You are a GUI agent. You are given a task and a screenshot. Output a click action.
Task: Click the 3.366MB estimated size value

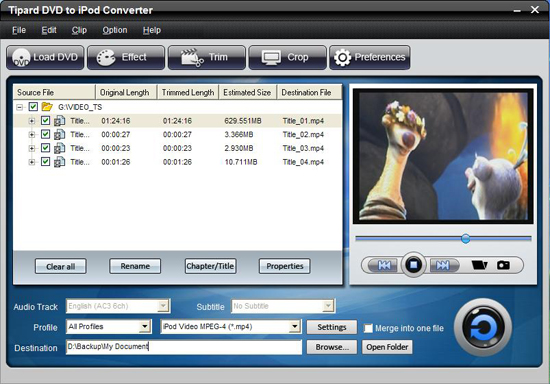(x=239, y=135)
